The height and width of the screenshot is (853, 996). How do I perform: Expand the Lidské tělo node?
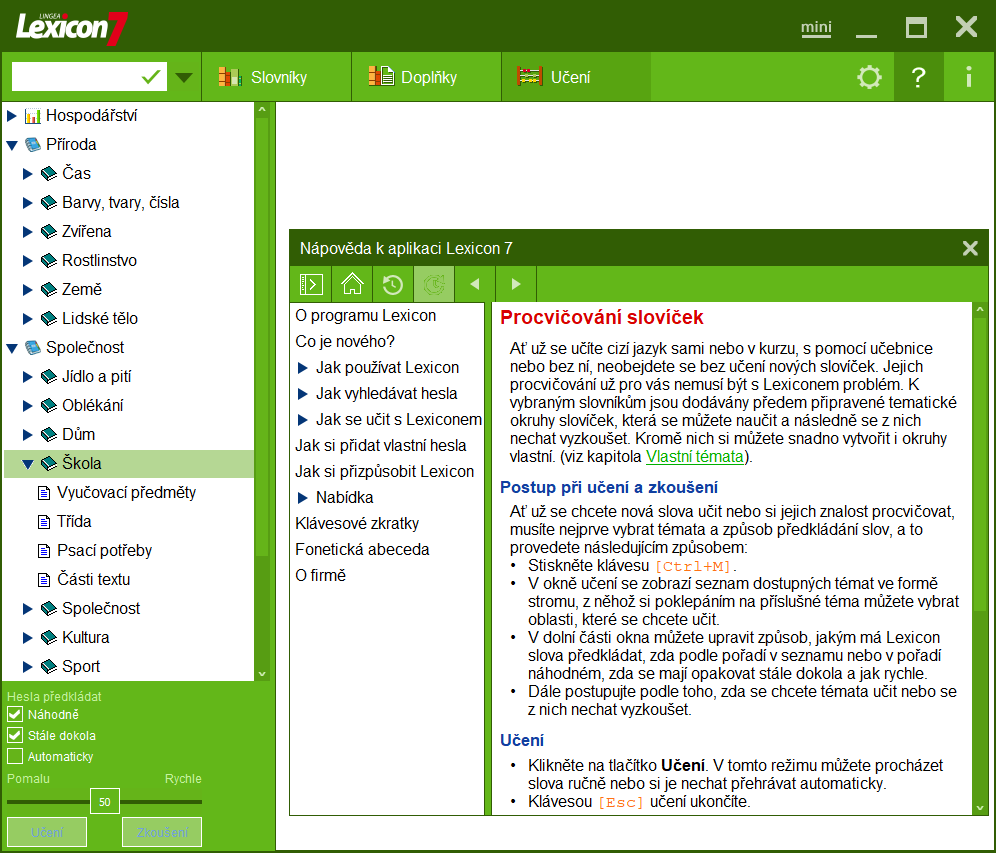[x=27, y=318]
